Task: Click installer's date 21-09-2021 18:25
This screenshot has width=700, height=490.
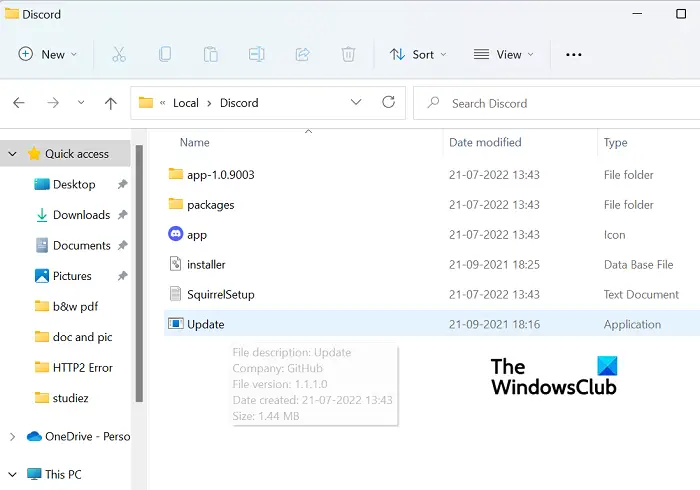Action: [x=494, y=265]
